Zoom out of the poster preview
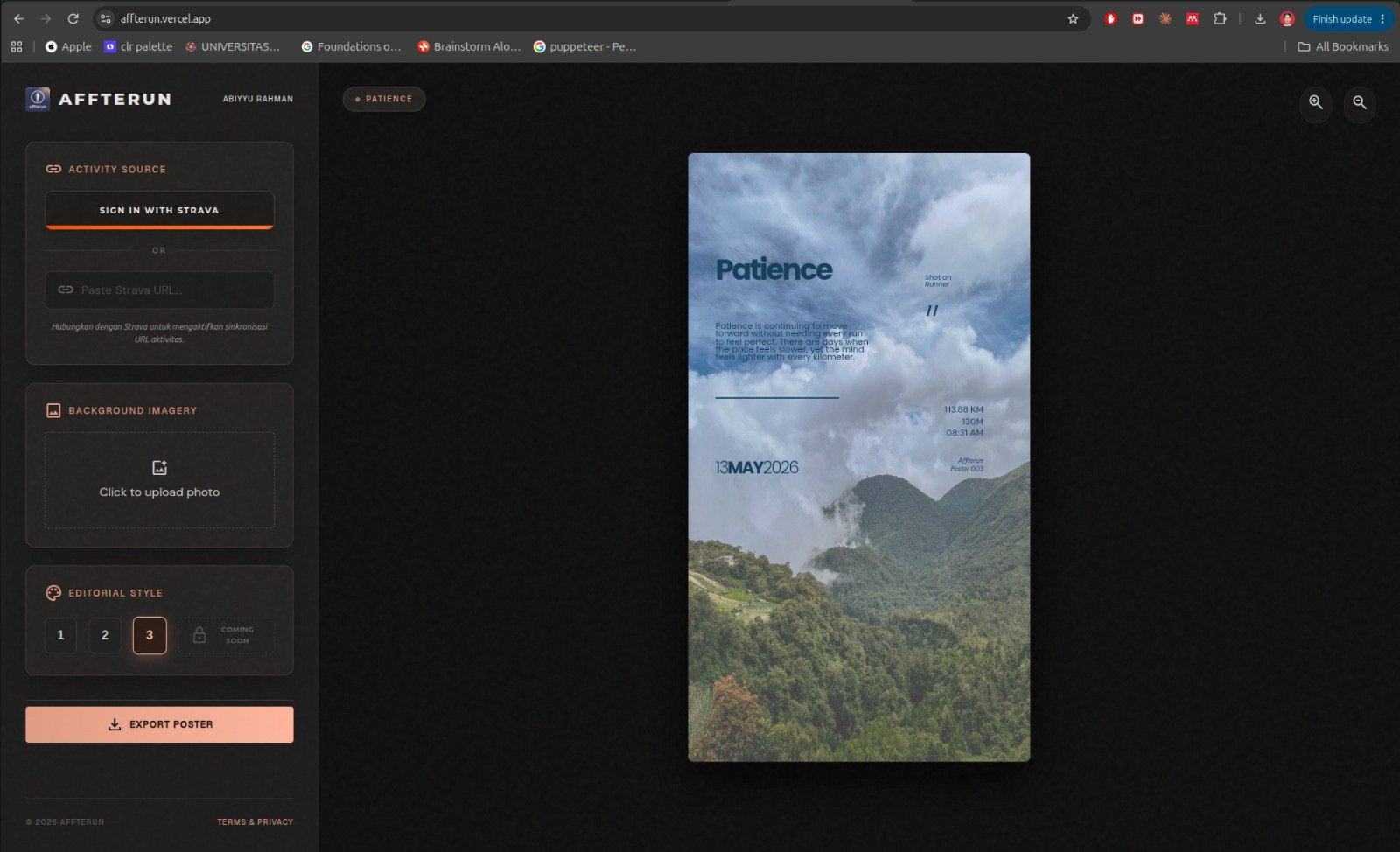This screenshot has height=852, width=1400. 1360,102
